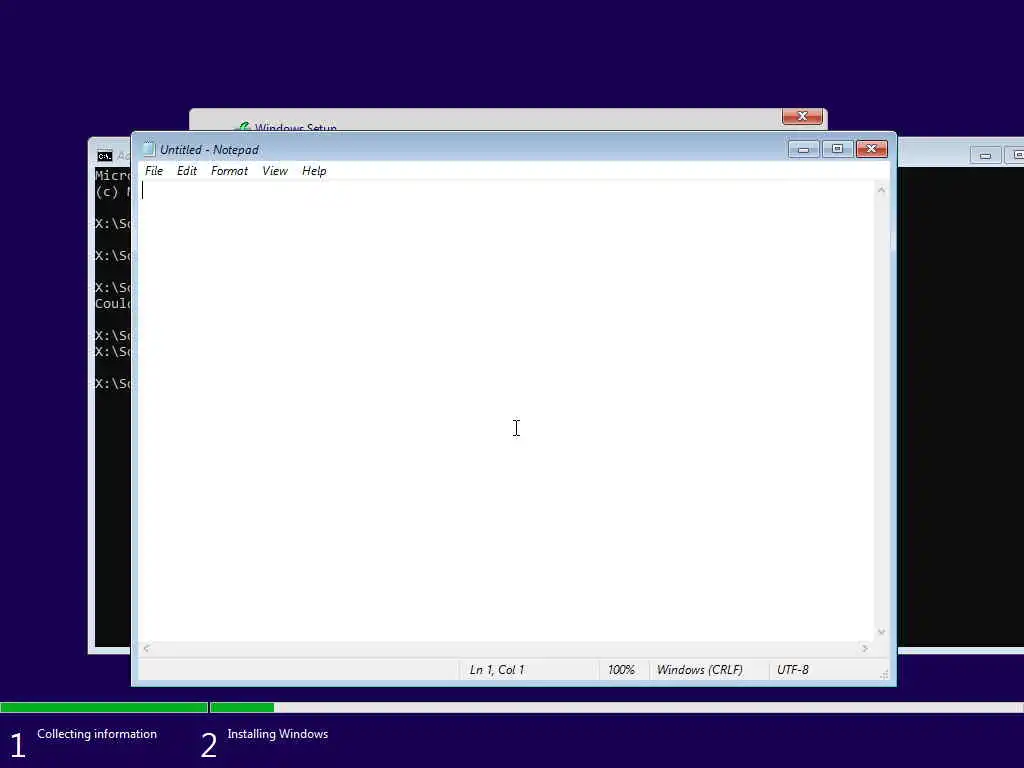
Task: Click the vertical scrollbar up arrow in Notepad
Action: click(x=882, y=190)
